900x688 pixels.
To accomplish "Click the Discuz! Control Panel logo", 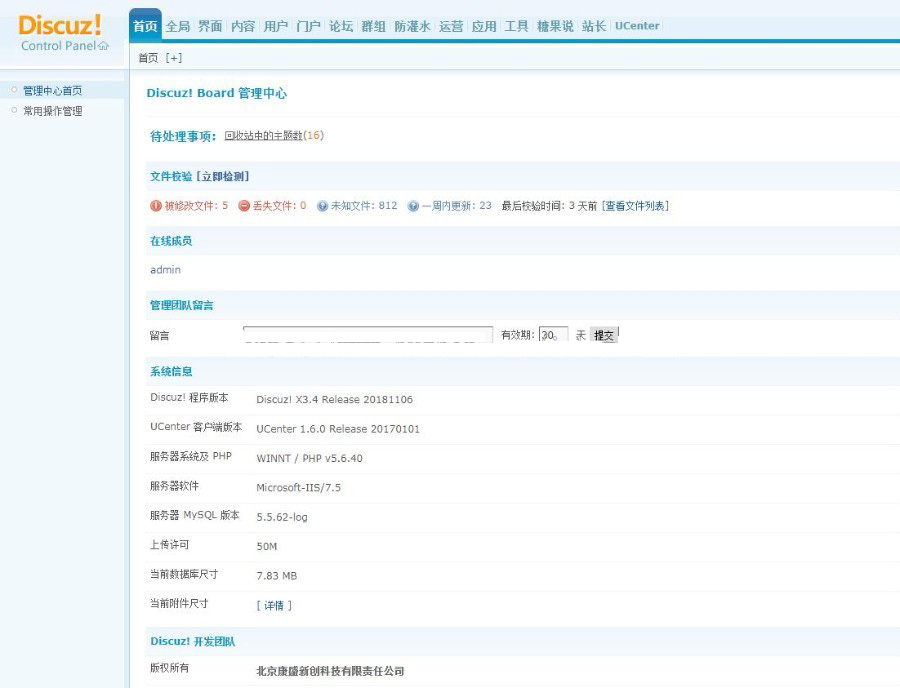I will 62,32.
